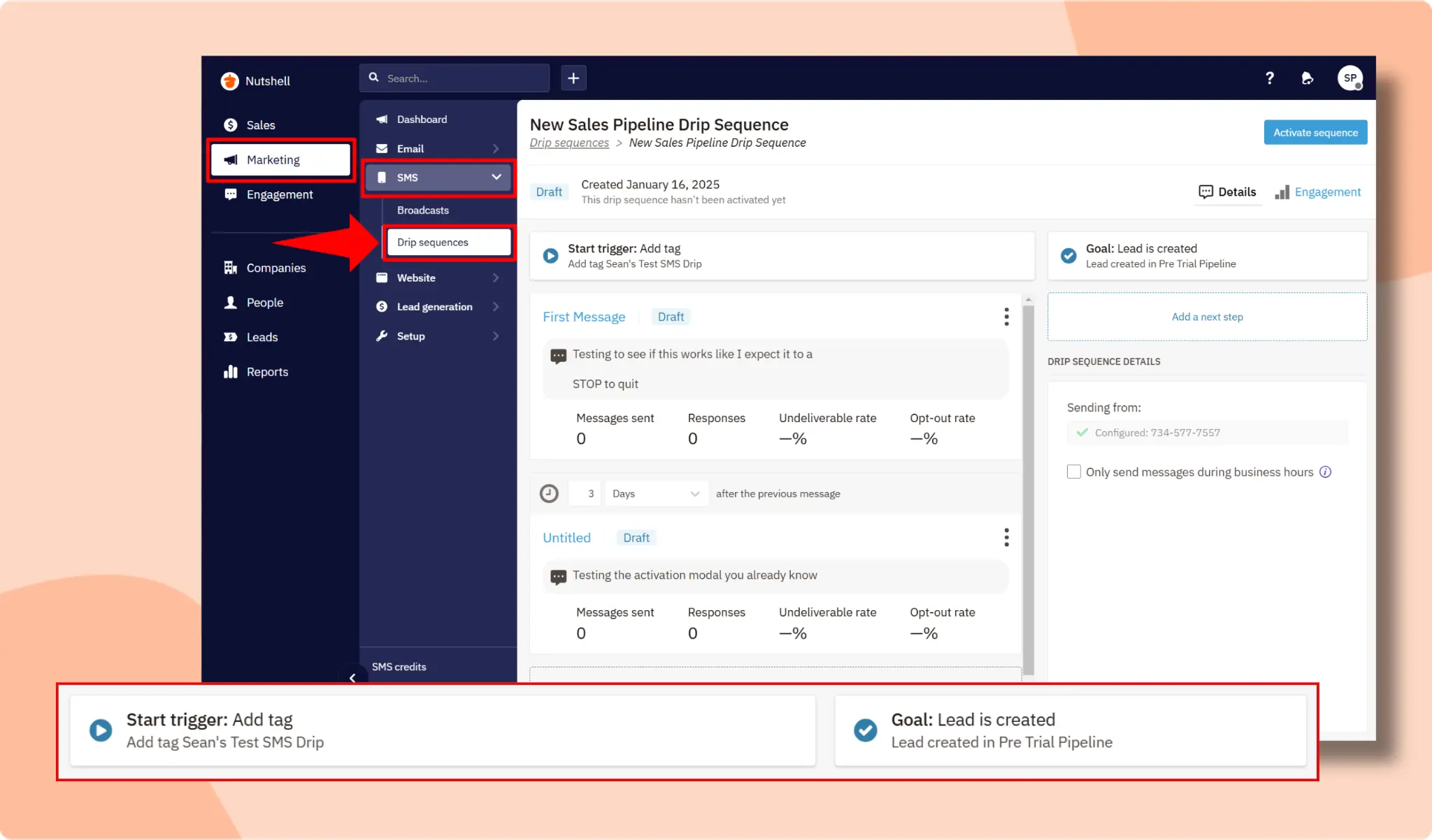Viewport: 1432px width, 840px height.
Task: Open the Engagement section
Action: click(x=278, y=194)
